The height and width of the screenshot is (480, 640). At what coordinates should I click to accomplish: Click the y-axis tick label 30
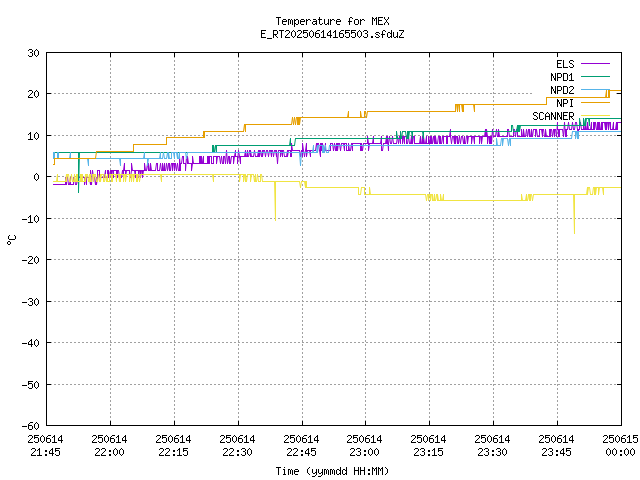pos(33,53)
